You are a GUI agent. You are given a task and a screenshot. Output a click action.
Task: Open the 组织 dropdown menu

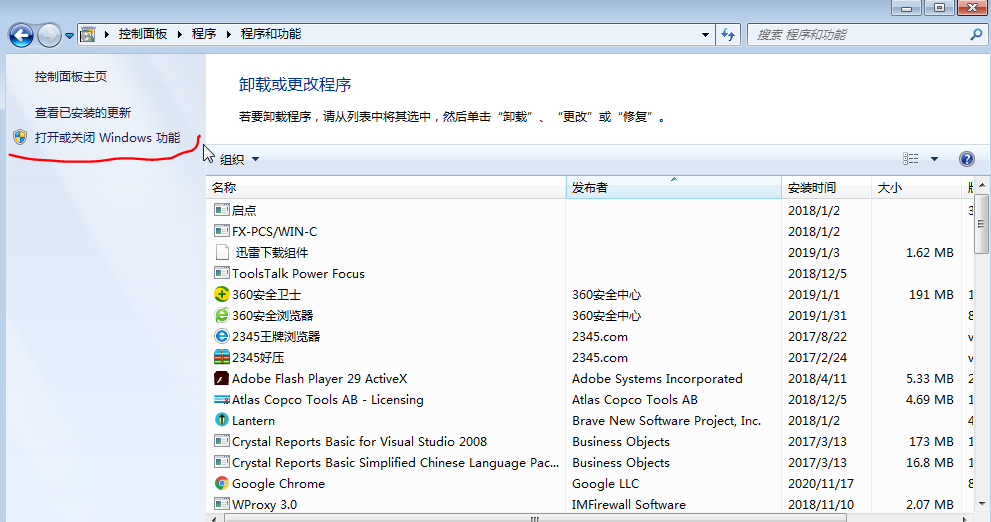[x=239, y=159]
